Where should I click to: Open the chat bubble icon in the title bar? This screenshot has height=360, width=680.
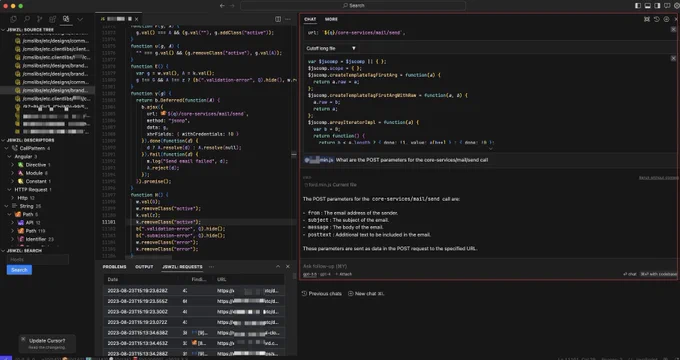pos(667,6)
